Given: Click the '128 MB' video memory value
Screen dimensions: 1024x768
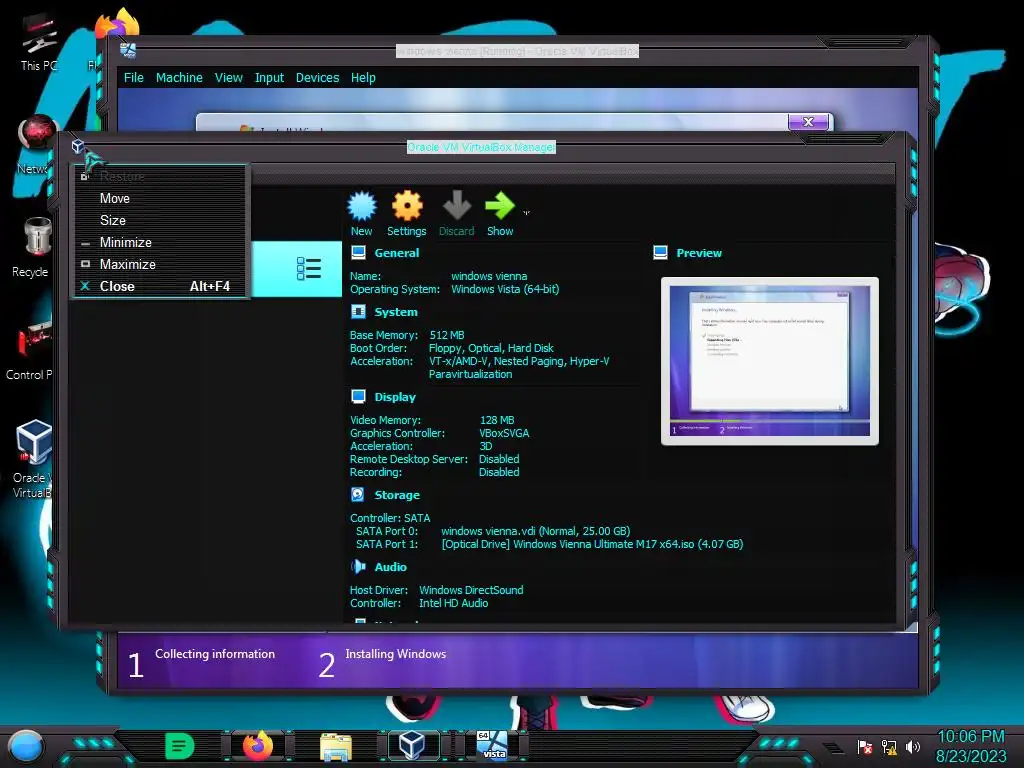Looking at the screenshot, I should click(x=497, y=420).
